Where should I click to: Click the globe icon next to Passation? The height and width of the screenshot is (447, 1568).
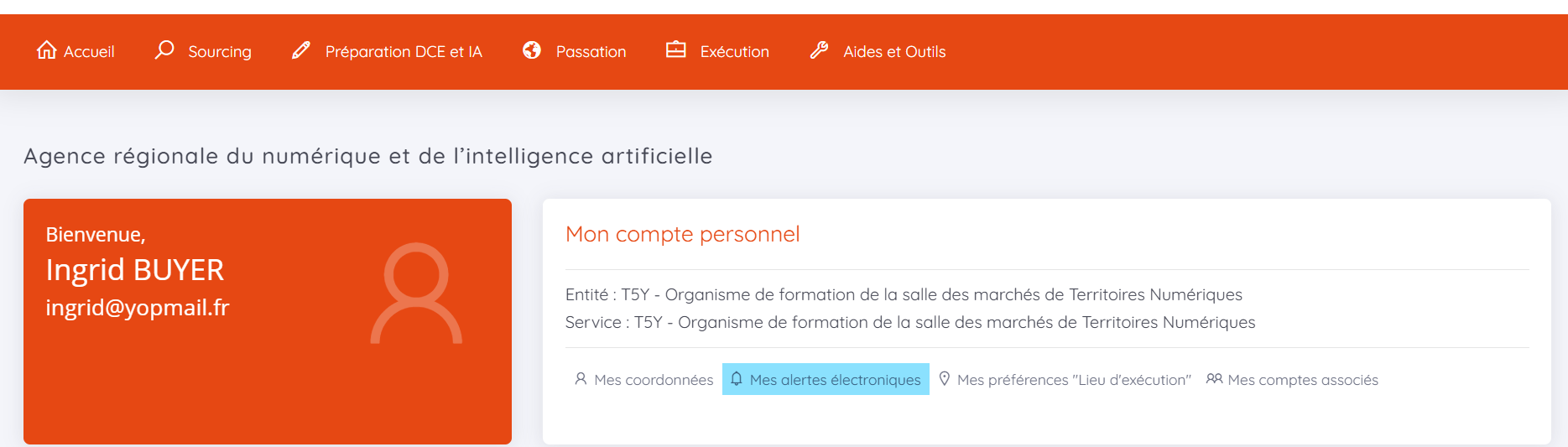532,50
